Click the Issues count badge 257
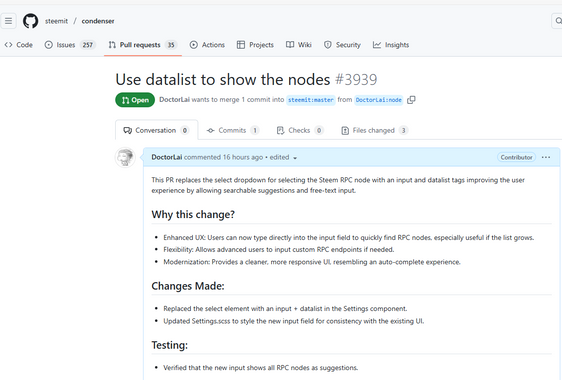 pos(87,45)
